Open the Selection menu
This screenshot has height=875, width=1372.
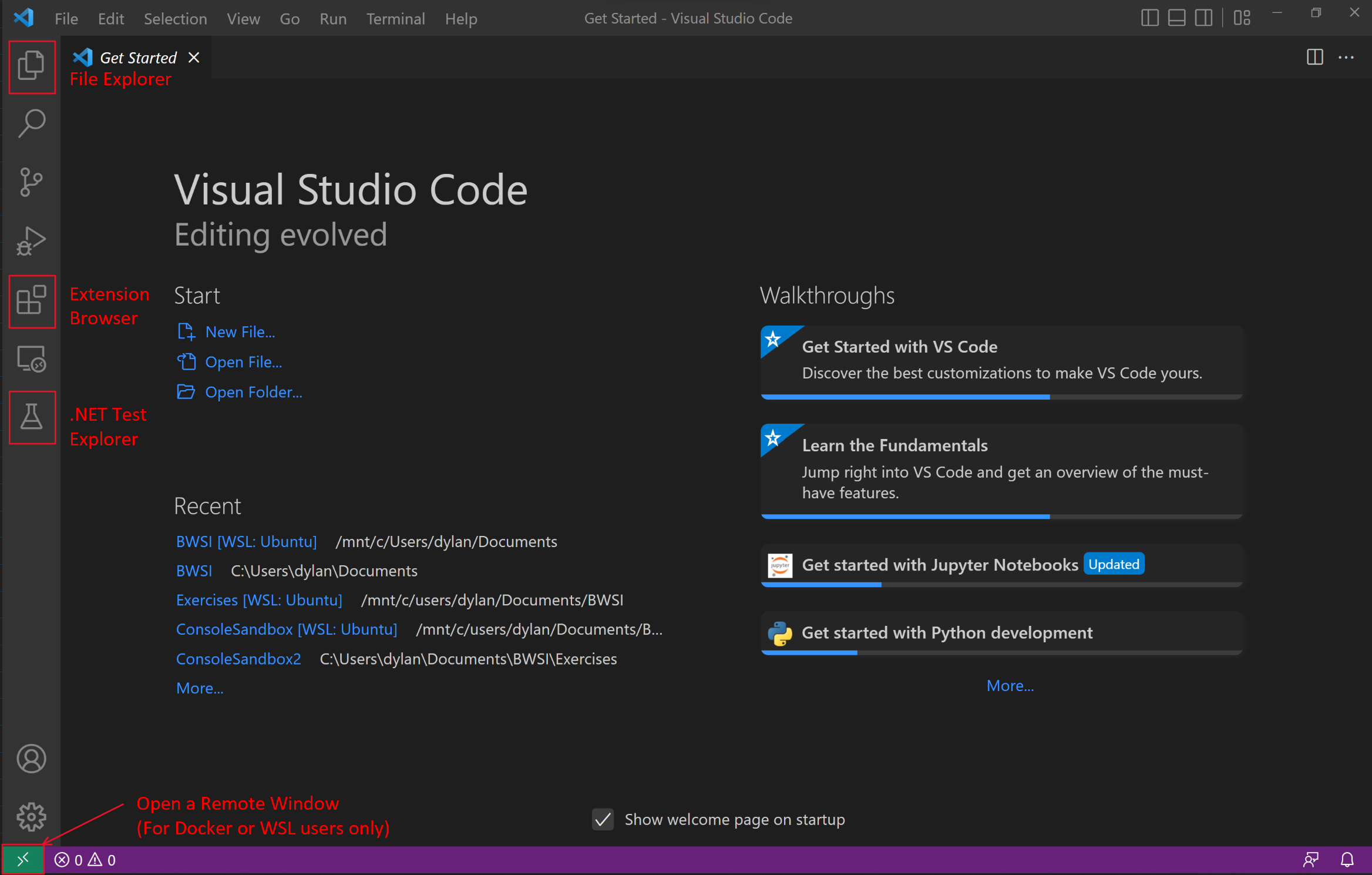(x=176, y=19)
